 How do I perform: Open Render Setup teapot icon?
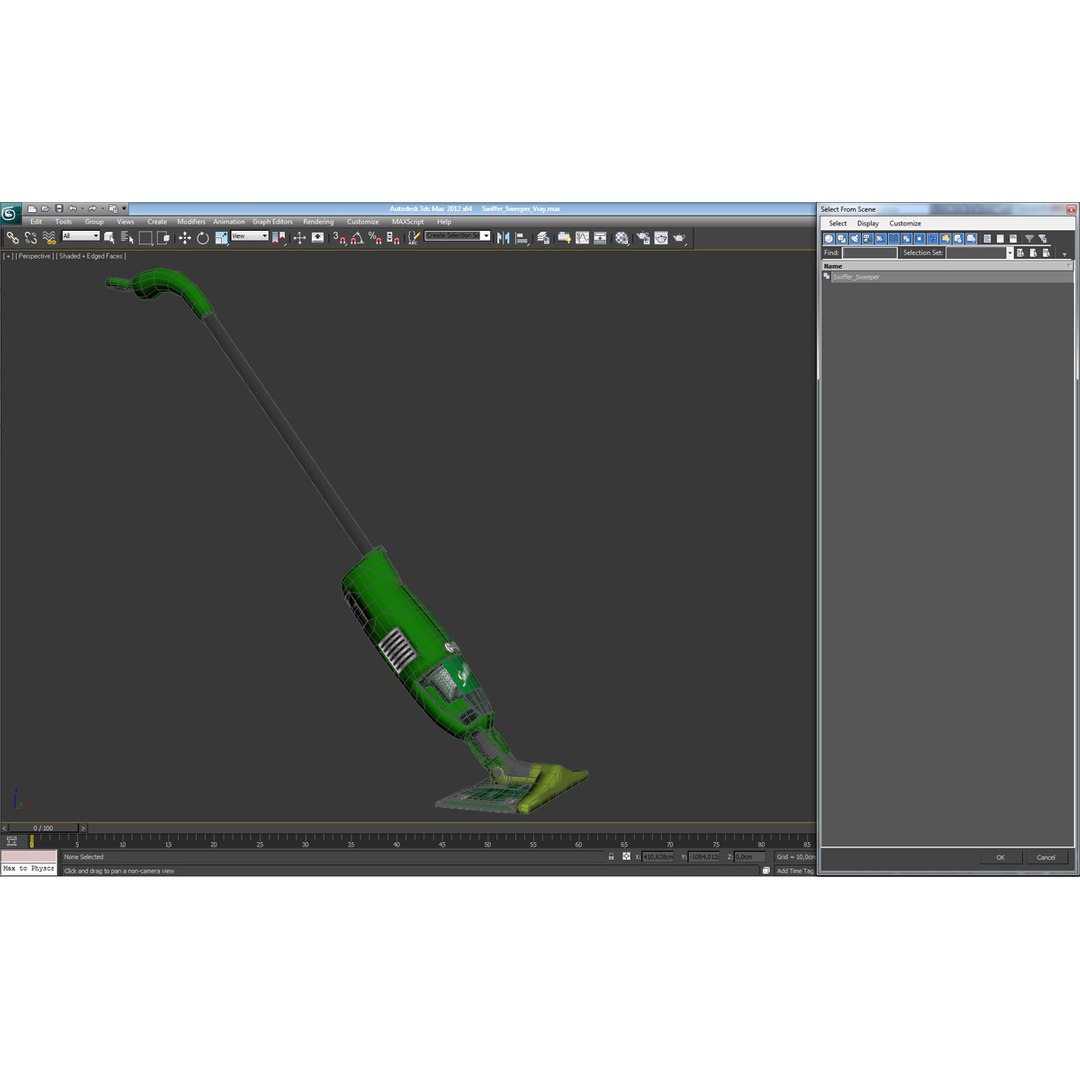(x=643, y=238)
